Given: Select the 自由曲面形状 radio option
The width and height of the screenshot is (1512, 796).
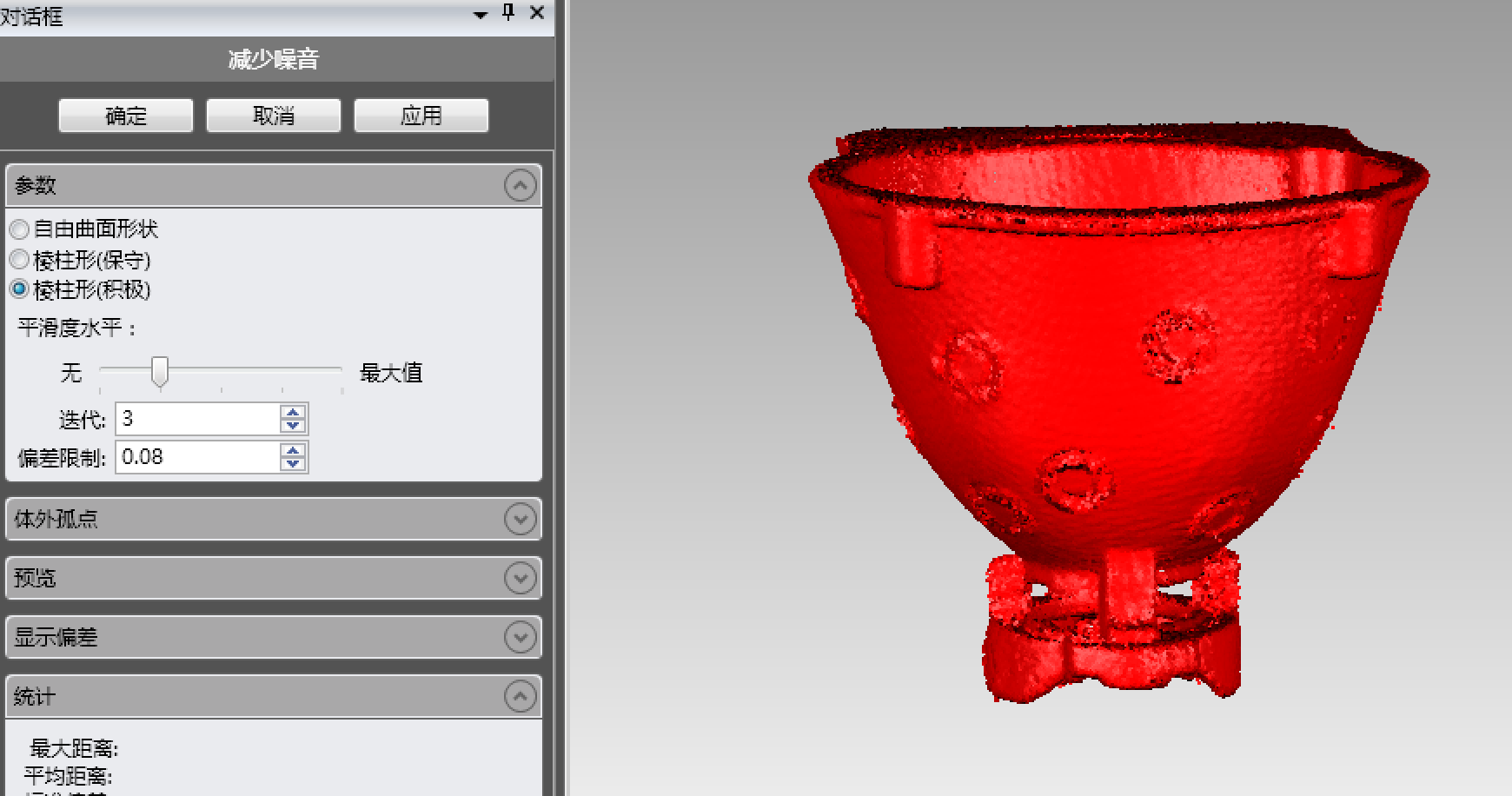Looking at the screenshot, I should tap(19, 229).
